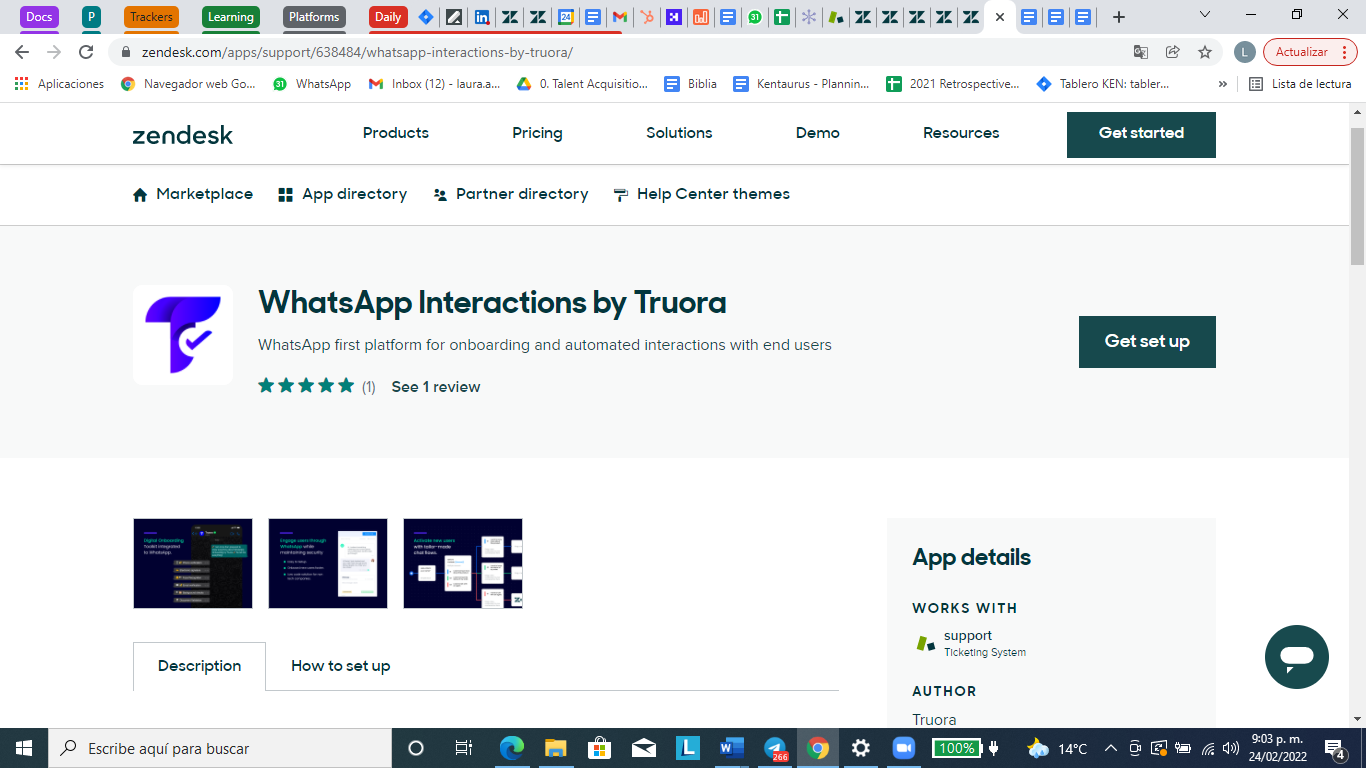Show more bookmarks with the double chevron
Image resolution: width=1366 pixels, height=768 pixels.
pos(1222,84)
